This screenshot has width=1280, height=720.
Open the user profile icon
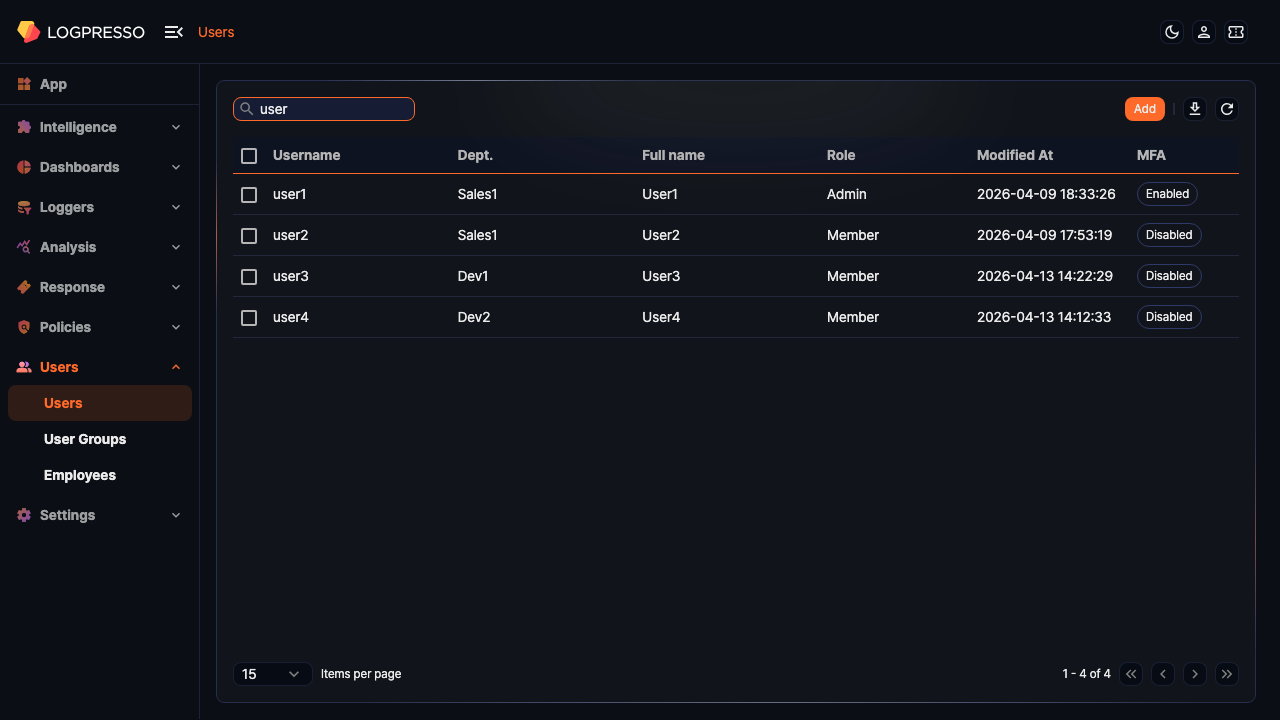[x=1204, y=32]
